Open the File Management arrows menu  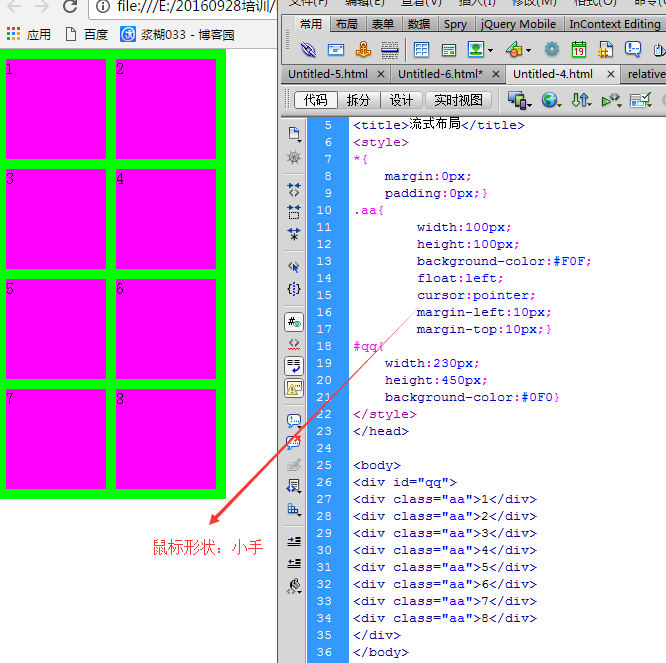pyautogui.click(x=581, y=100)
